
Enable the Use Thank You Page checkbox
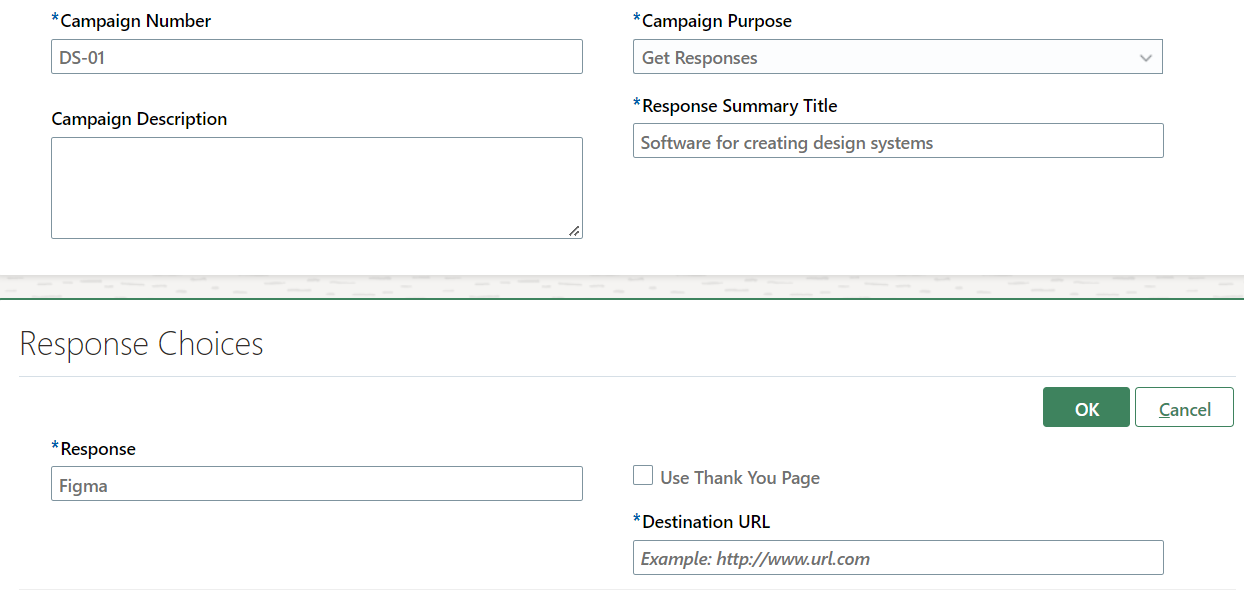pyautogui.click(x=643, y=476)
